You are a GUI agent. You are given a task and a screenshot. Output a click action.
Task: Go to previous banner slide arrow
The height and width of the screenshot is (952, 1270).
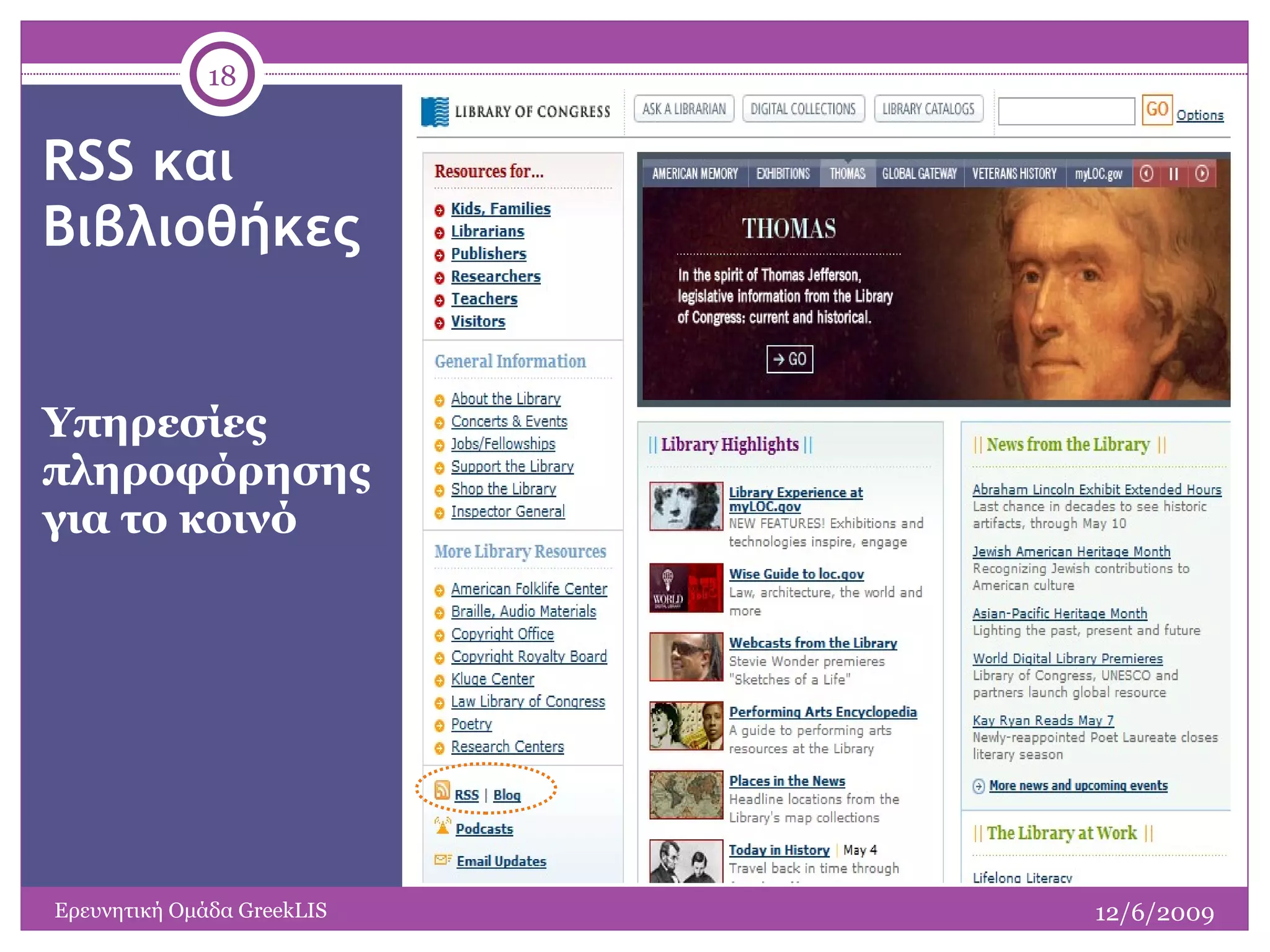[x=1147, y=174]
